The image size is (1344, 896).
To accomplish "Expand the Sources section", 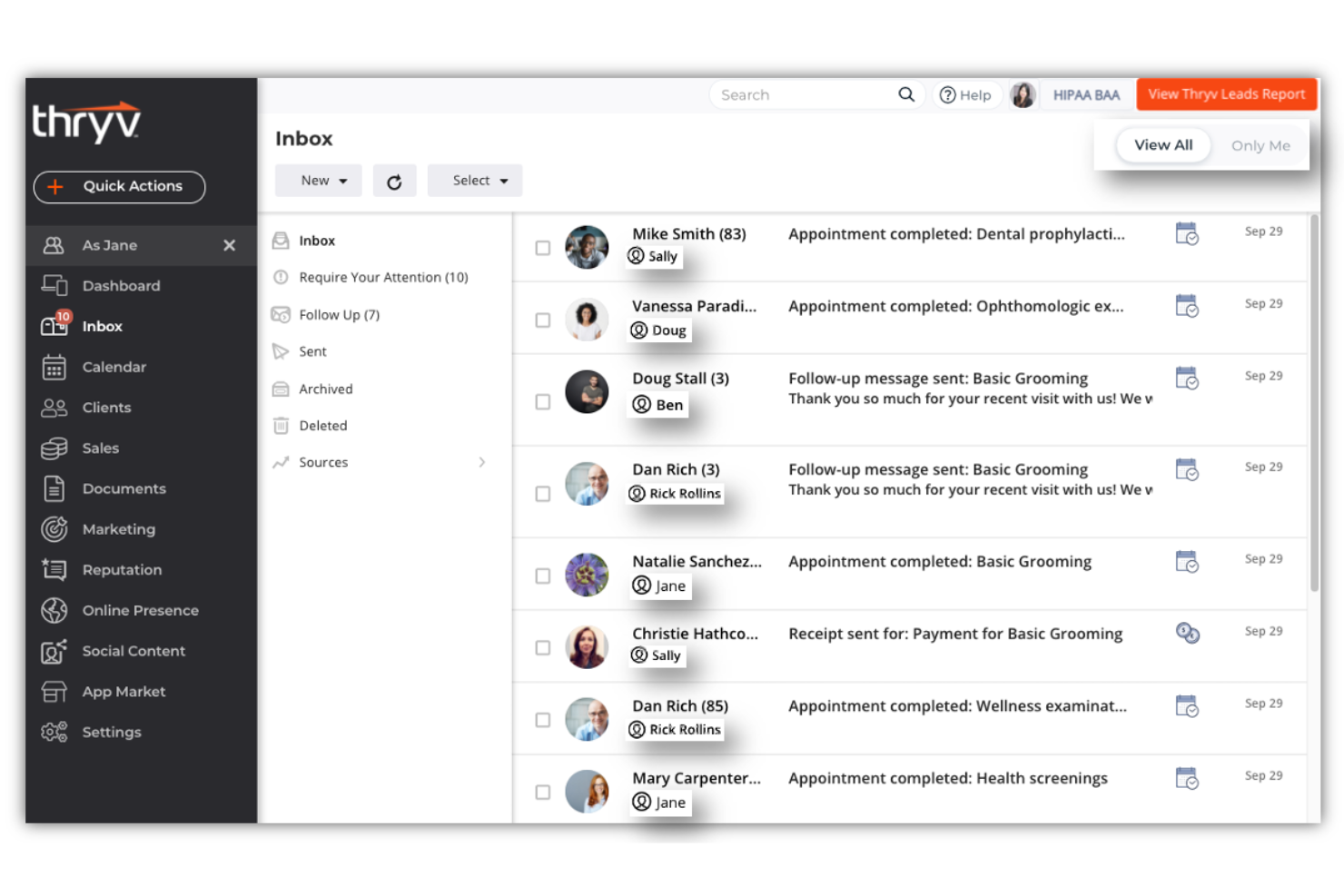I will point(323,462).
